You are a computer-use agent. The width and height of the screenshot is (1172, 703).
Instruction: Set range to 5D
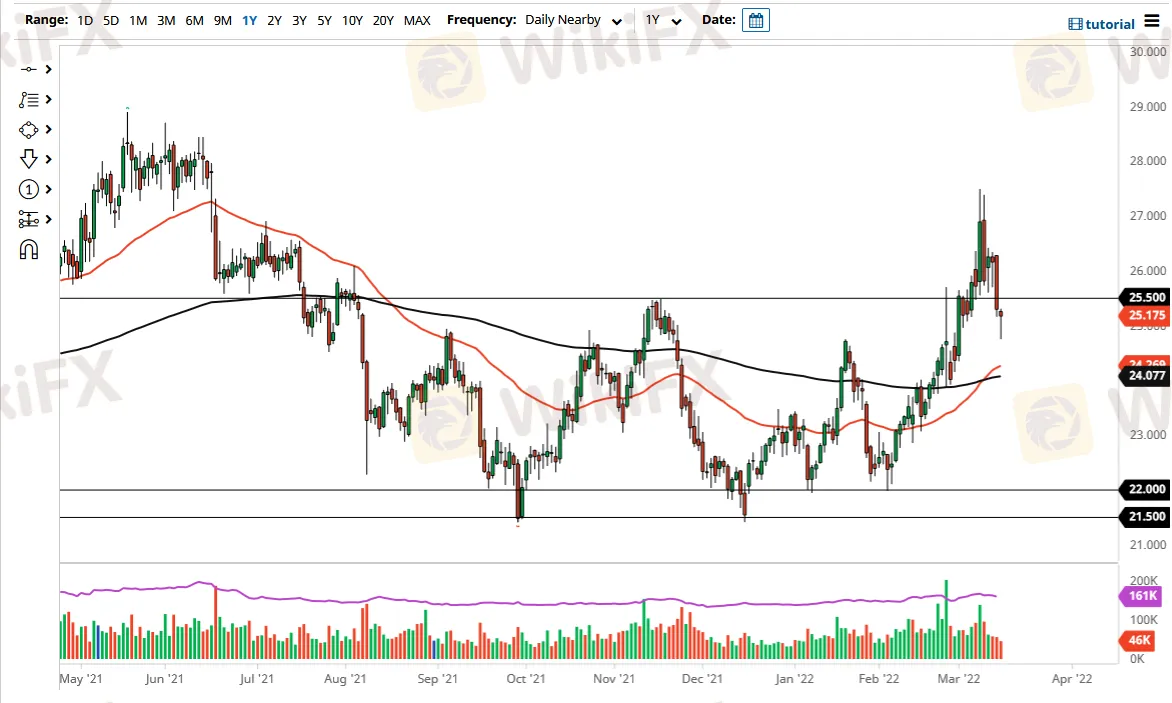(111, 20)
